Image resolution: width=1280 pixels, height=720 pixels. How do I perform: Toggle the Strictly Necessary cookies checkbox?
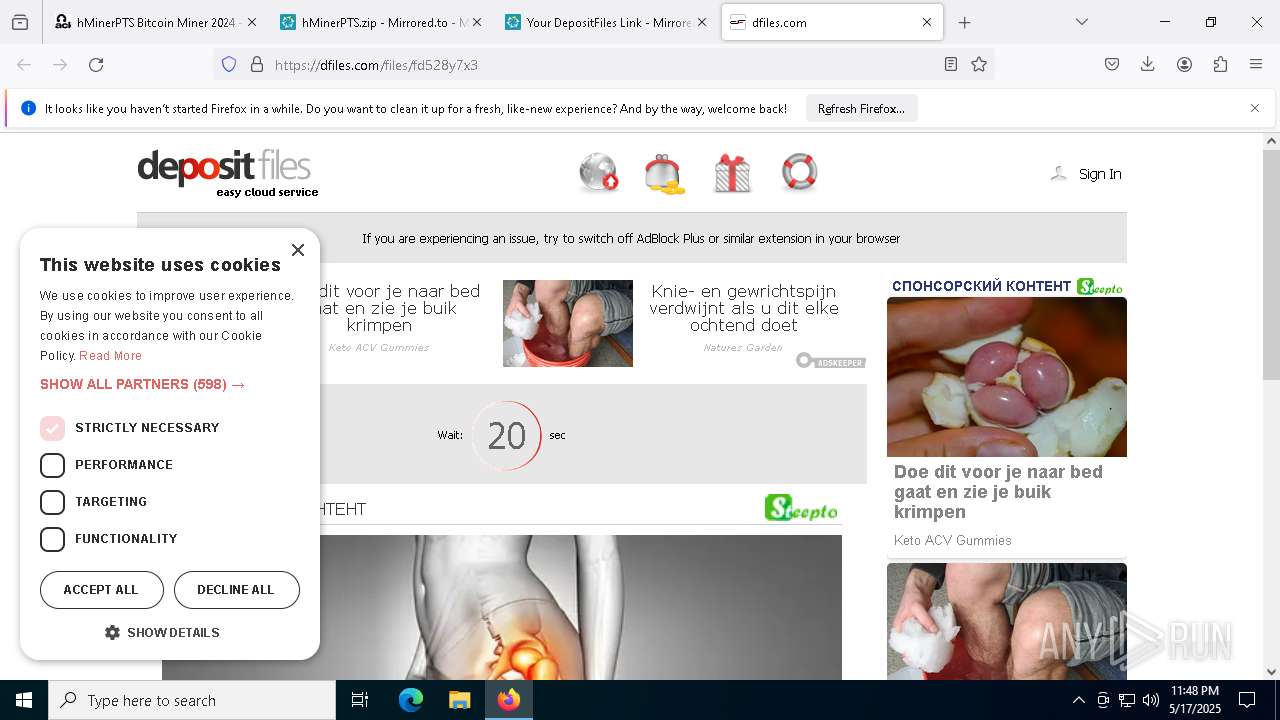click(52, 428)
